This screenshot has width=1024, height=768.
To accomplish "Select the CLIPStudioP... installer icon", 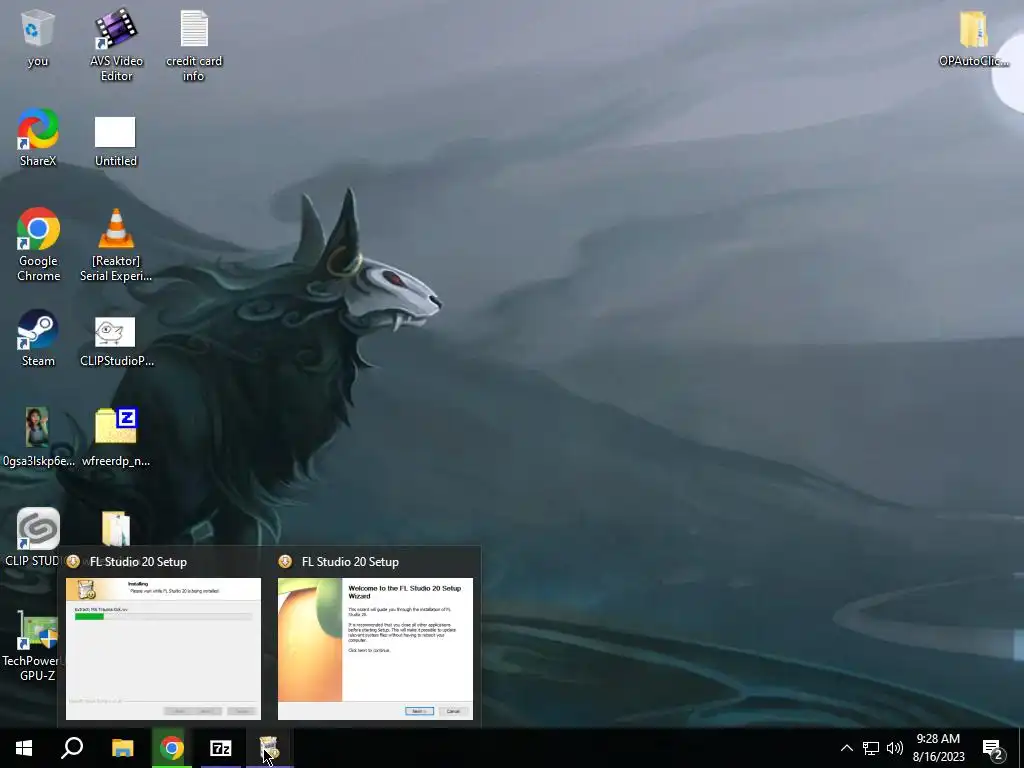I will (116, 342).
